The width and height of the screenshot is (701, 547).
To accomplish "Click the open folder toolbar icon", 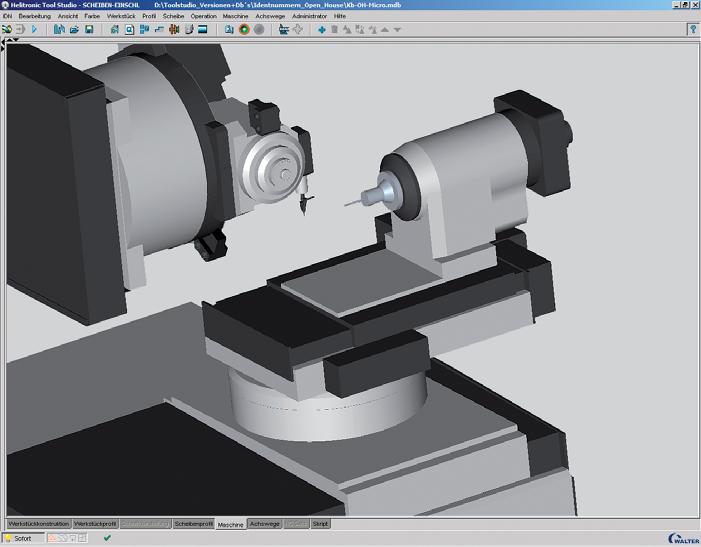I will (x=74, y=29).
